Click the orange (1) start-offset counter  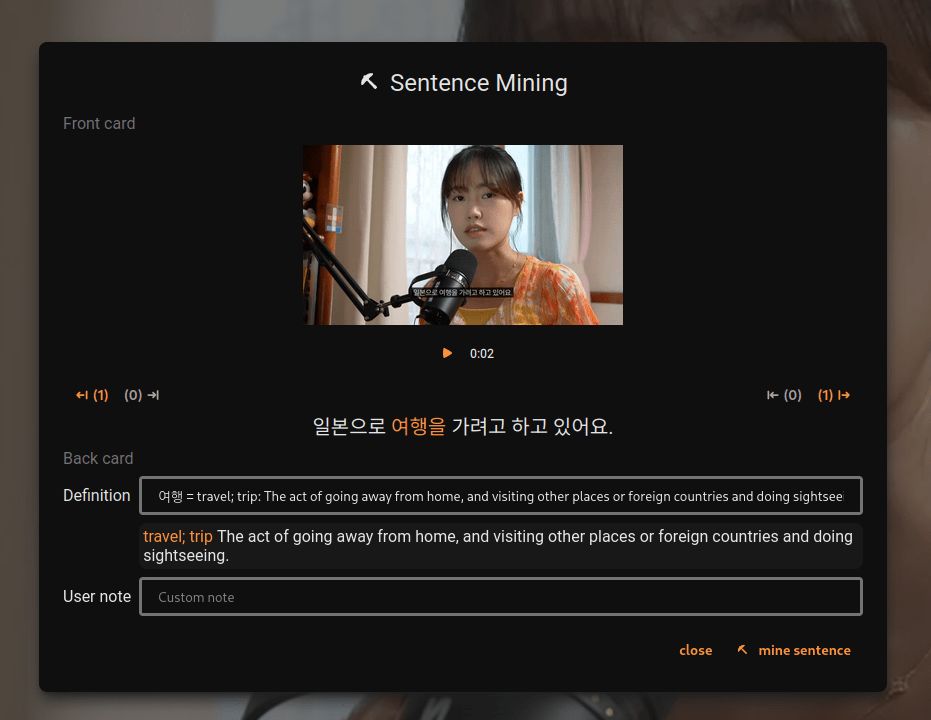click(100, 395)
